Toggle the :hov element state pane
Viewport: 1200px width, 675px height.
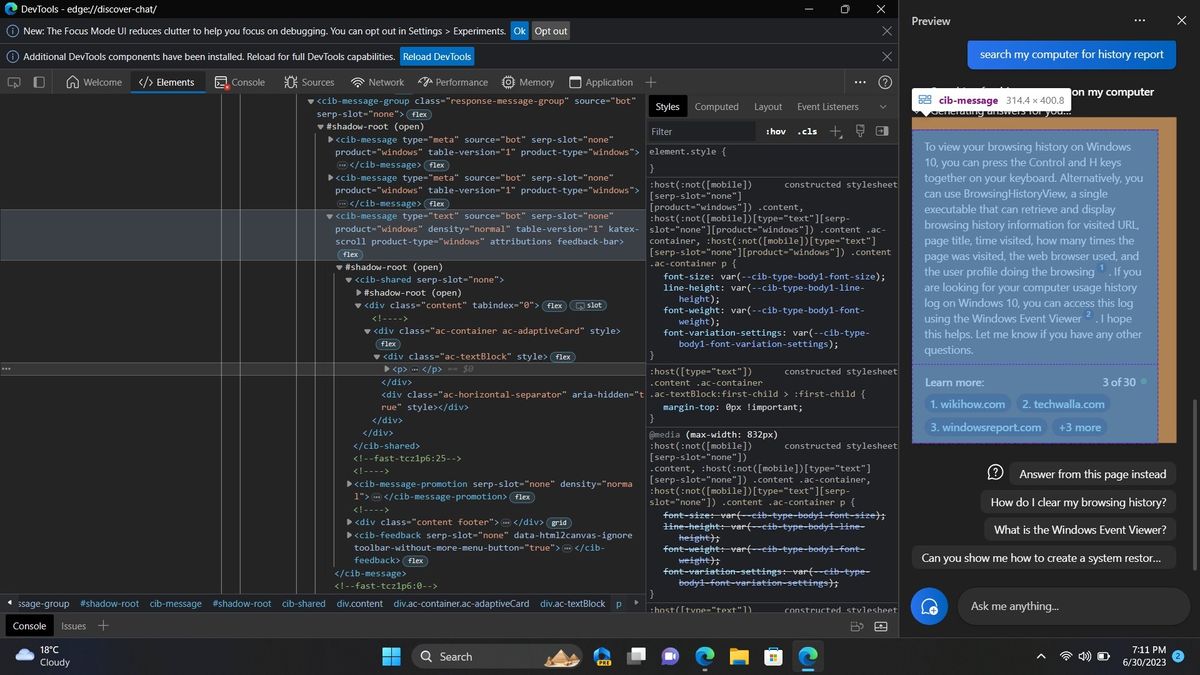click(x=776, y=131)
